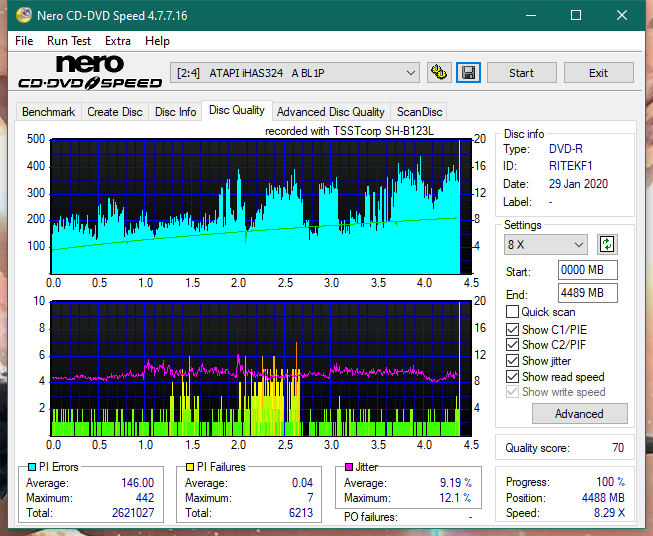Click the upper PI Errors graph
This screenshot has width=653, height=536.
(261, 207)
